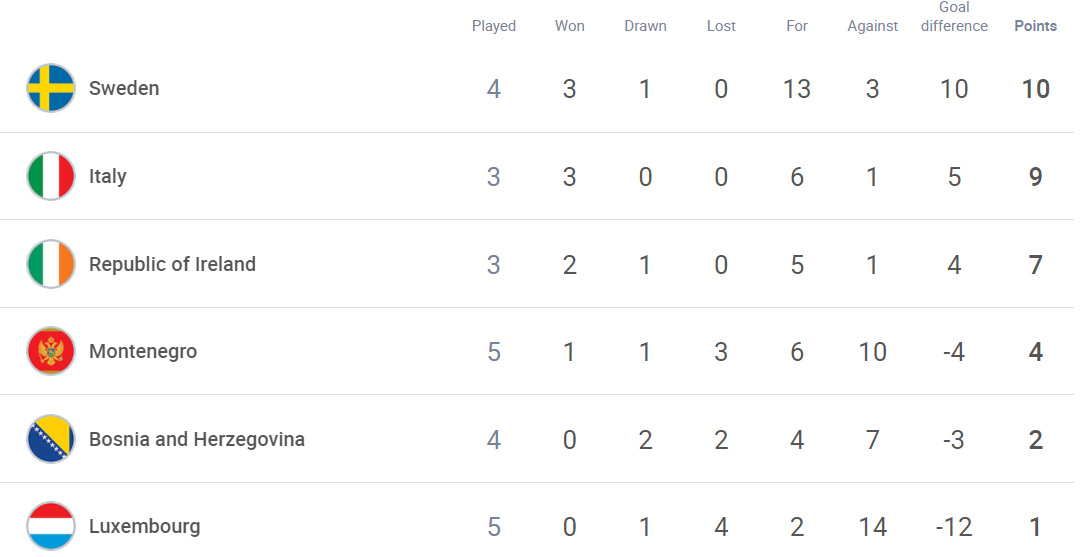Click the Italy flag icon
Image resolution: width=1086 pixels, height=557 pixels.
coord(51,176)
